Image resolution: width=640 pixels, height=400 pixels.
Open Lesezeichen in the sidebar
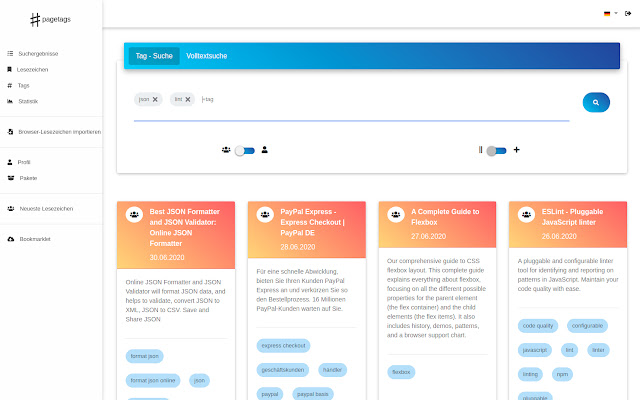32,69
